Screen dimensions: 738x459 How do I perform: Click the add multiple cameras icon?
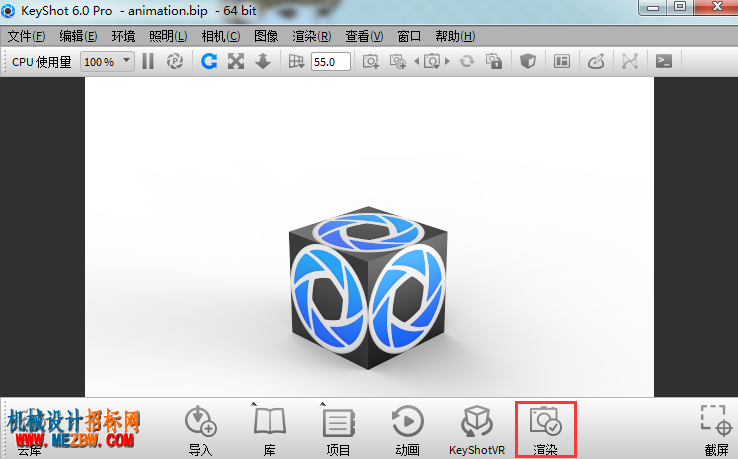(398, 61)
